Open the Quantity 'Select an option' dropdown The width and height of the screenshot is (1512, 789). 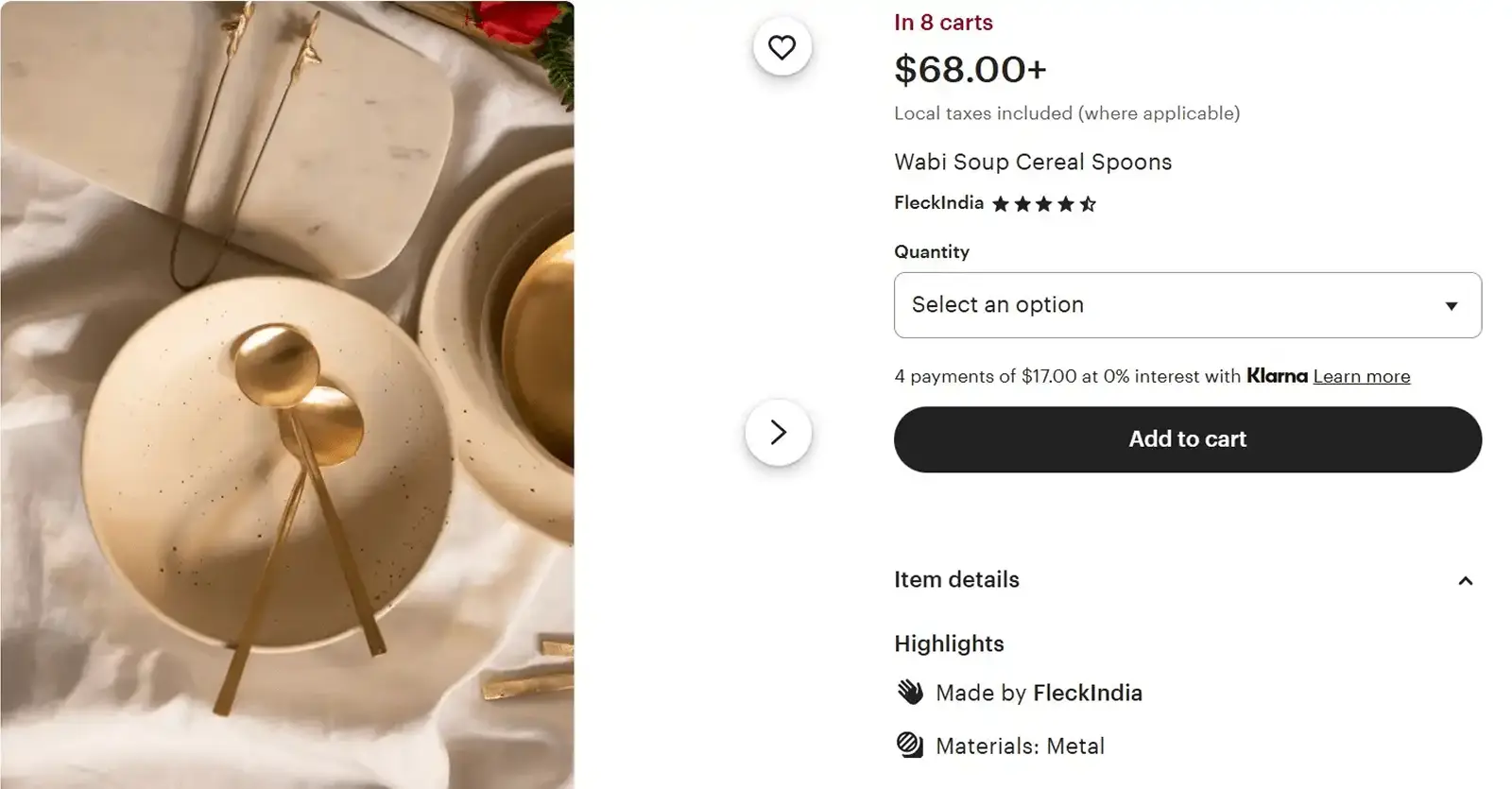pyautogui.click(x=1187, y=304)
